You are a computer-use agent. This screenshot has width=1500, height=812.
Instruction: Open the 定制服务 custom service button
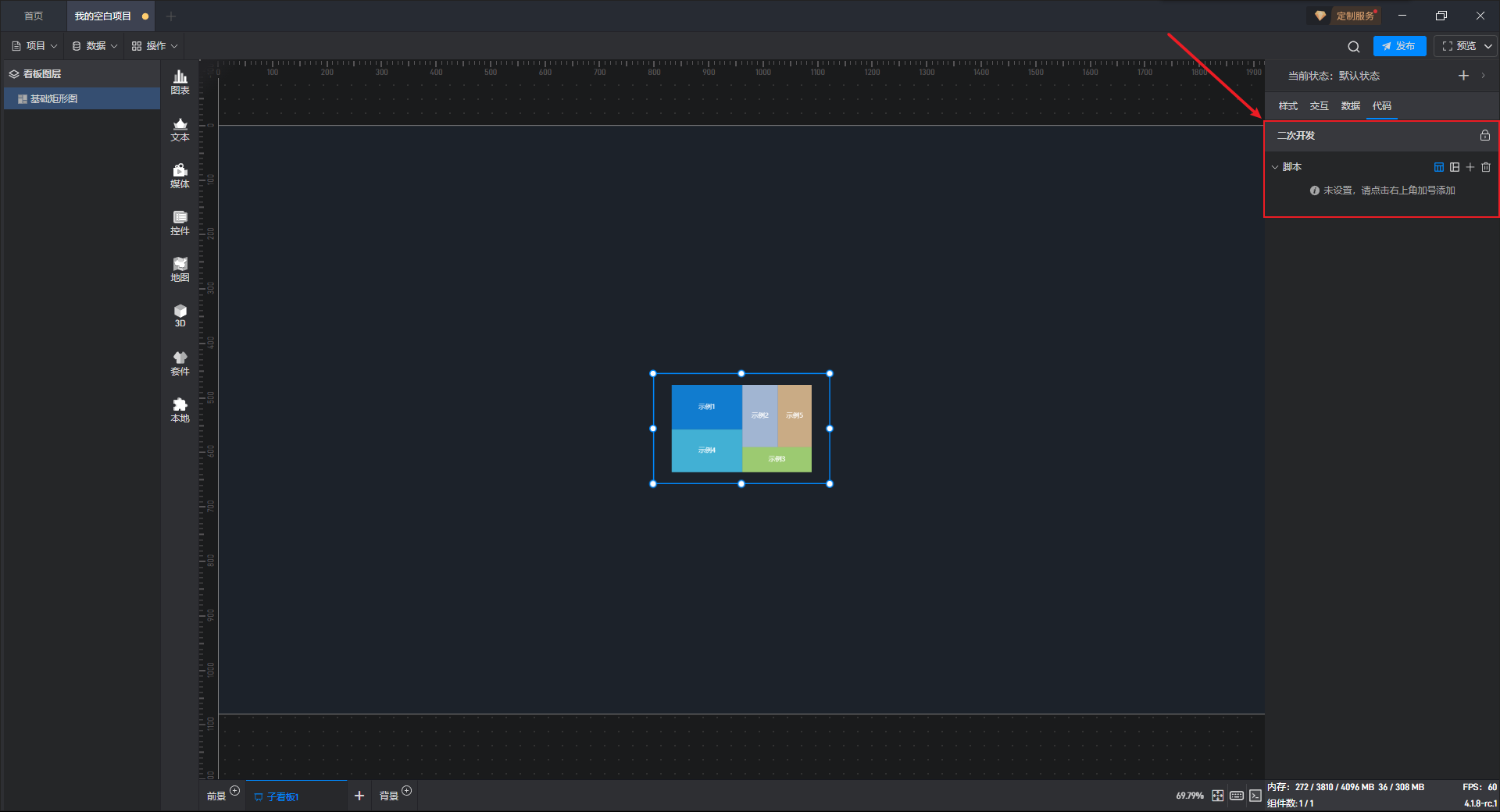pyautogui.click(x=1347, y=16)
